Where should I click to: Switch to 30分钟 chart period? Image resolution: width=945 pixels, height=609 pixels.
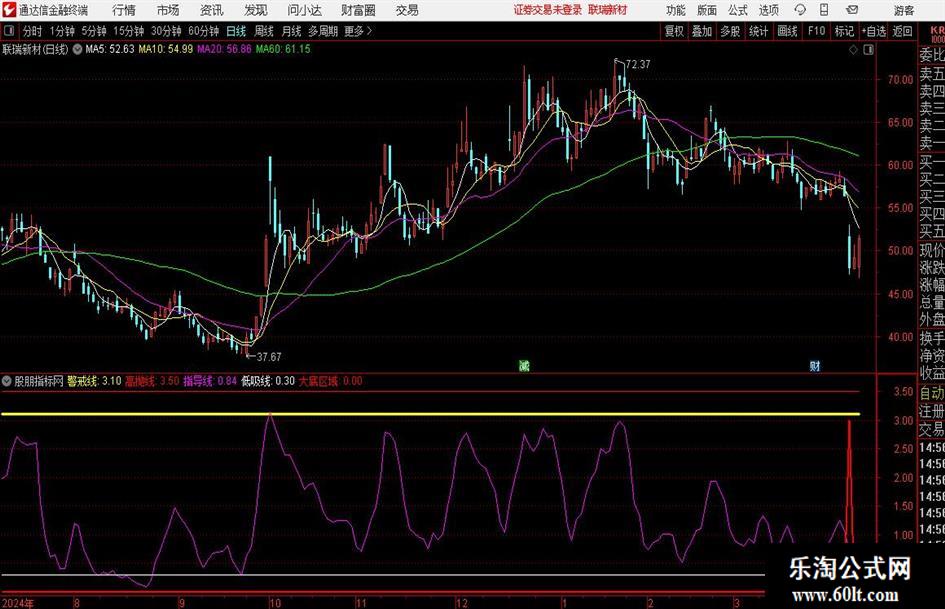(x=166, y=31)
